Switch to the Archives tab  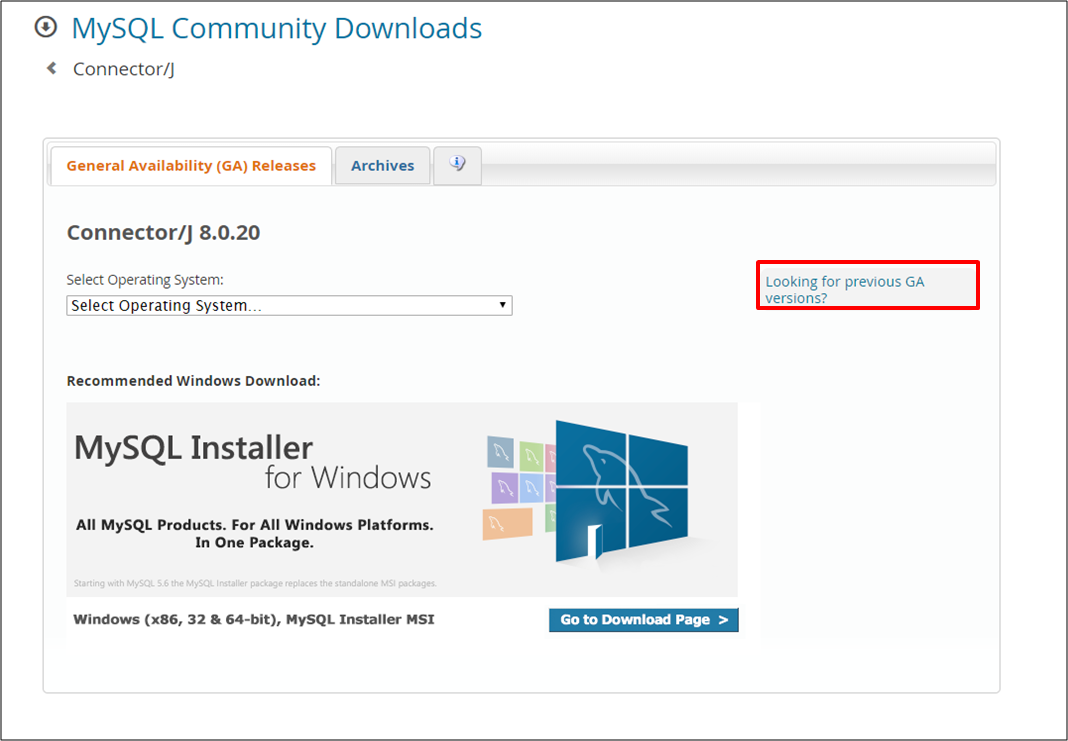point(383,165)
